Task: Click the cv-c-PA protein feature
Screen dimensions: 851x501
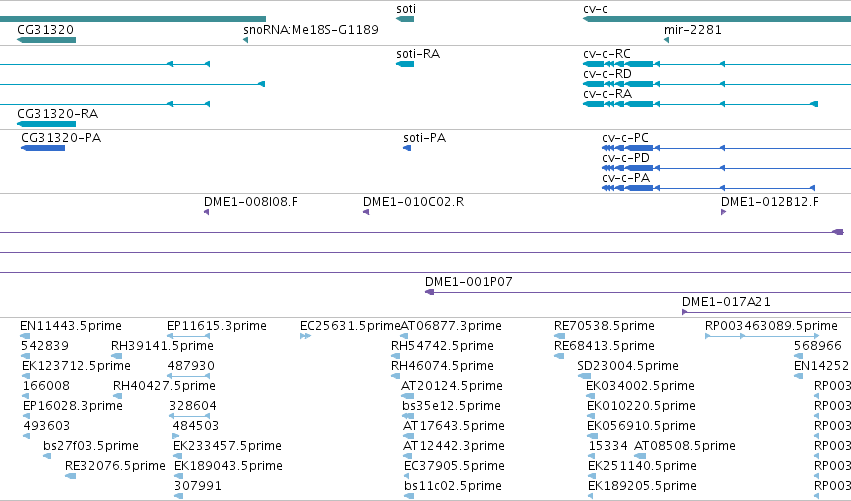Action: pyautogui.click(x=709, y=188)
